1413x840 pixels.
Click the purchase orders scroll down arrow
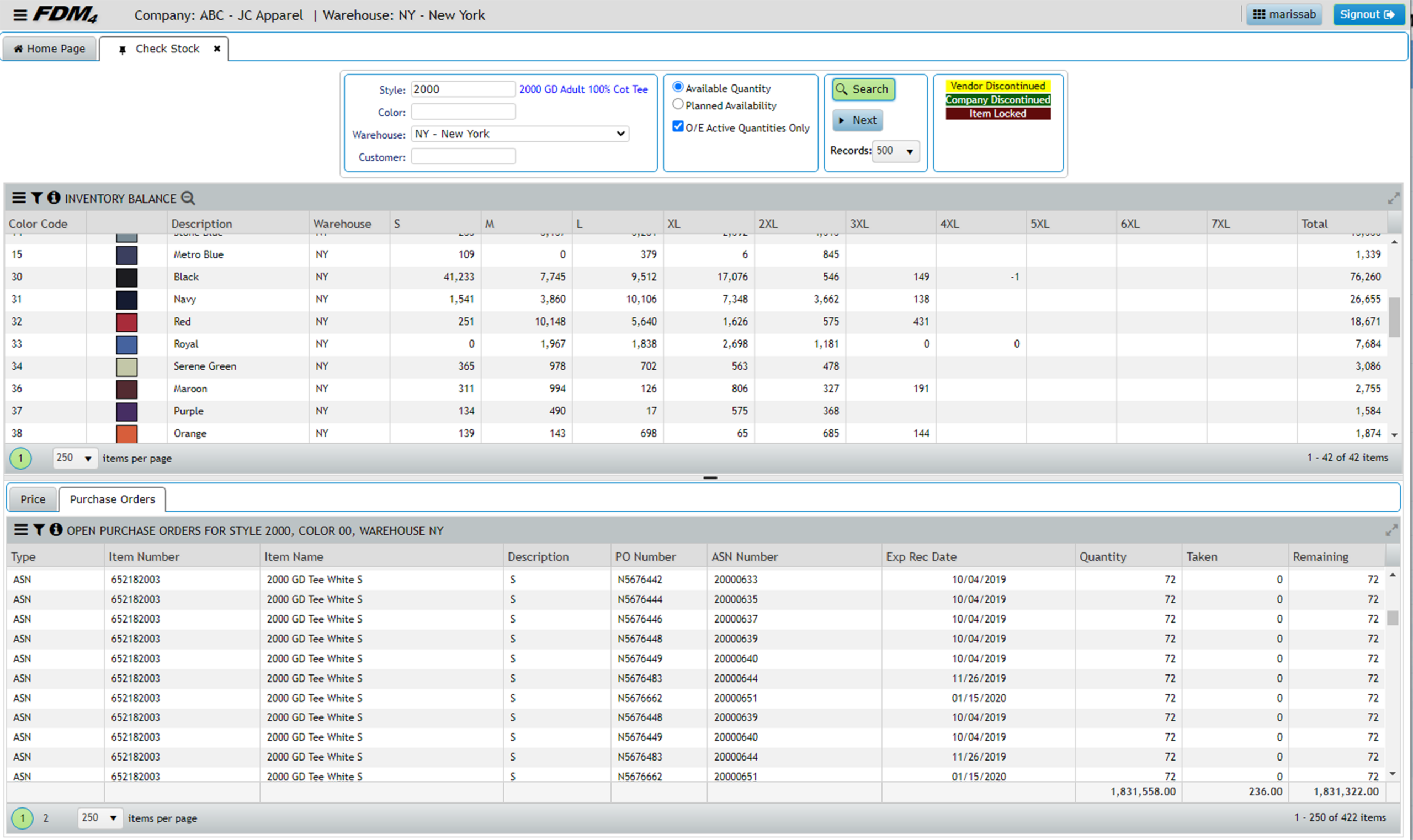coord(1393,774)
